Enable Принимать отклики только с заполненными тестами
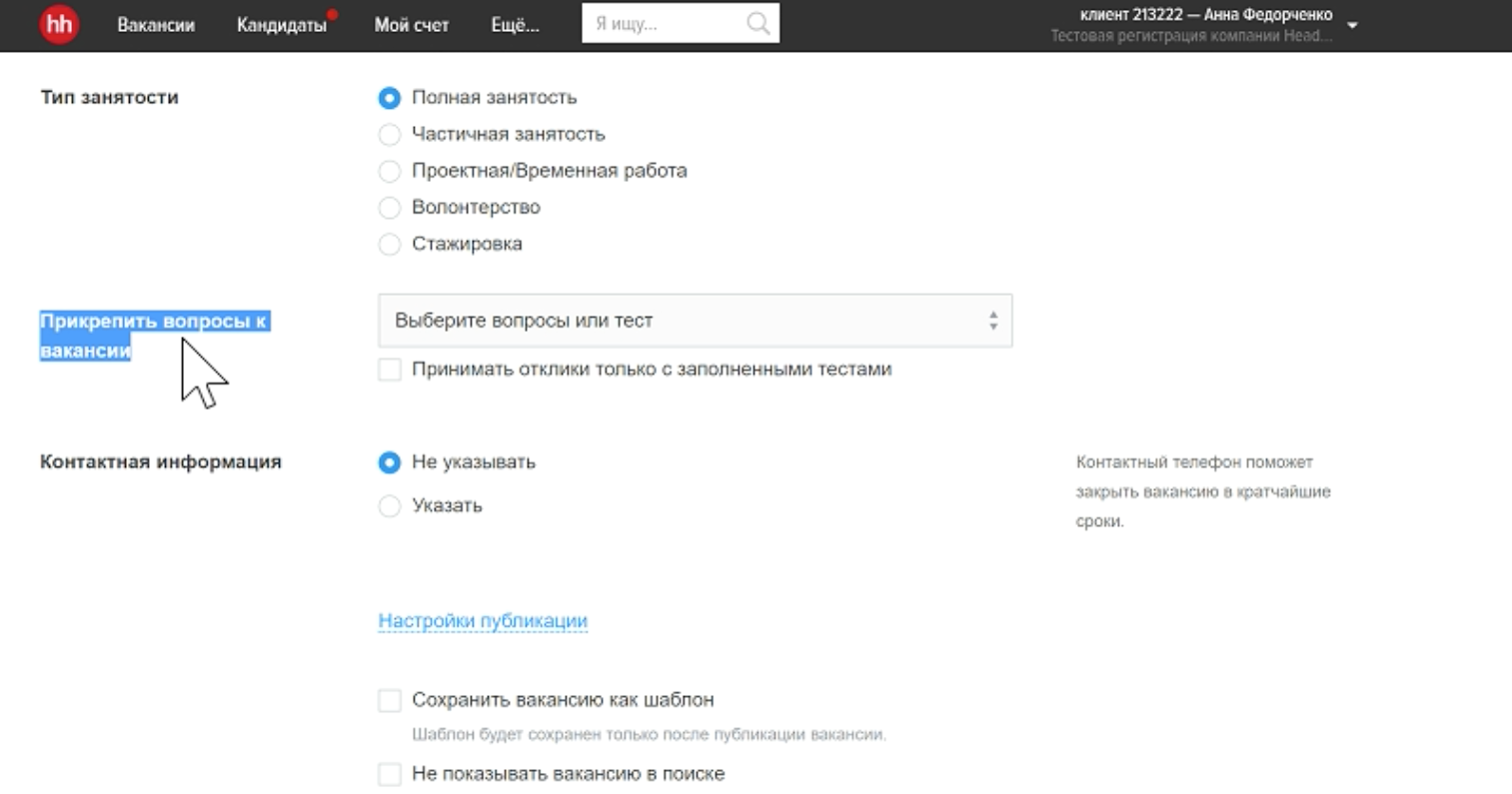The height and width of the screenshot is (794, 1512). [x=390, y=369]
